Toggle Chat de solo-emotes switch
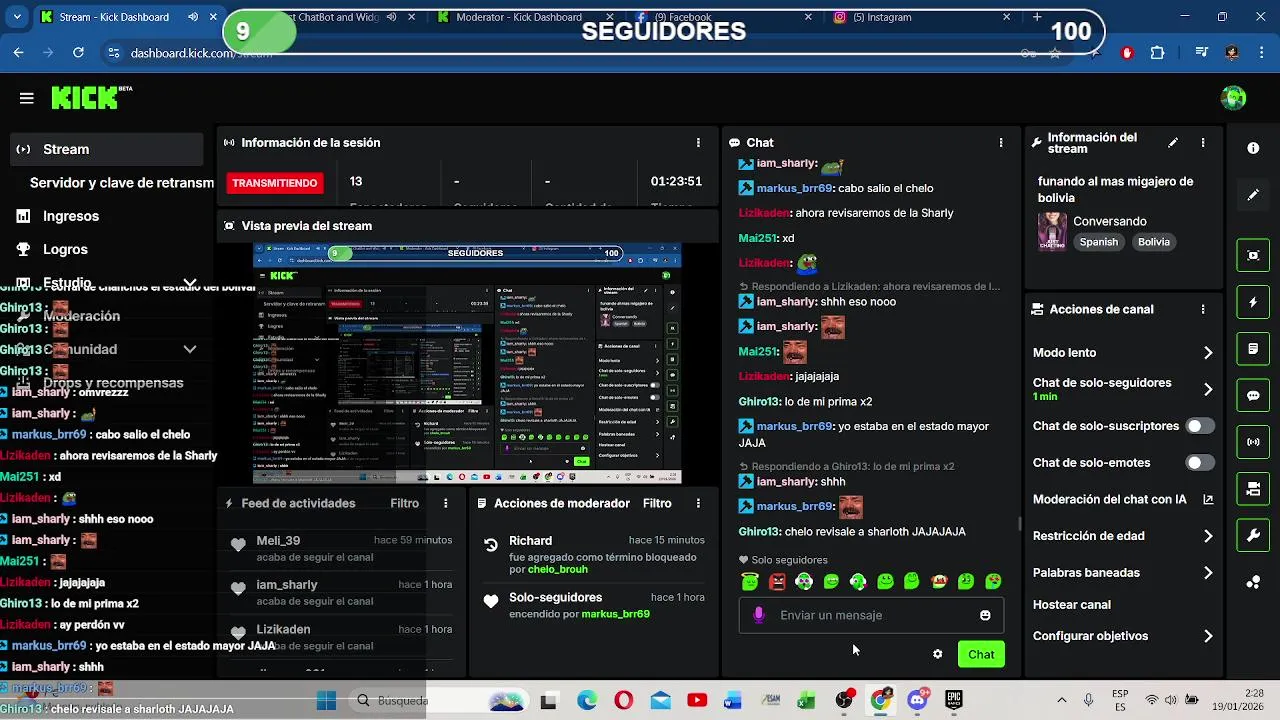This screenshot has height=720, width=1280. (x=1199, y=463)
